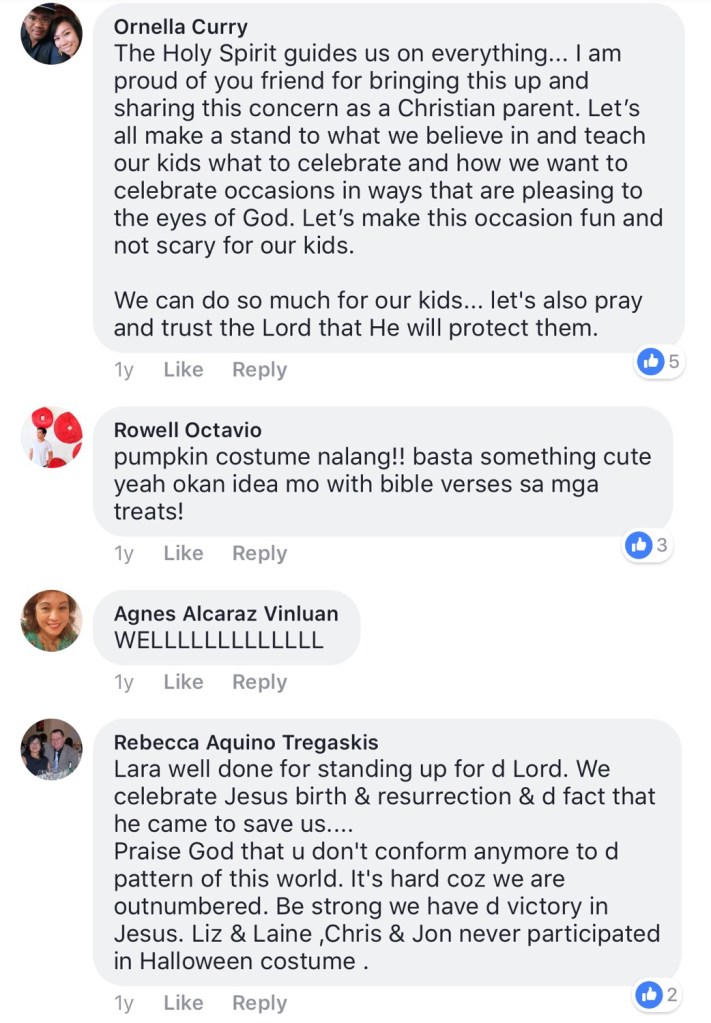Like Rebecca Aquino Tregaskis's comment
The height and width of the screenshot is (1023, 711).
(183, 1003)
